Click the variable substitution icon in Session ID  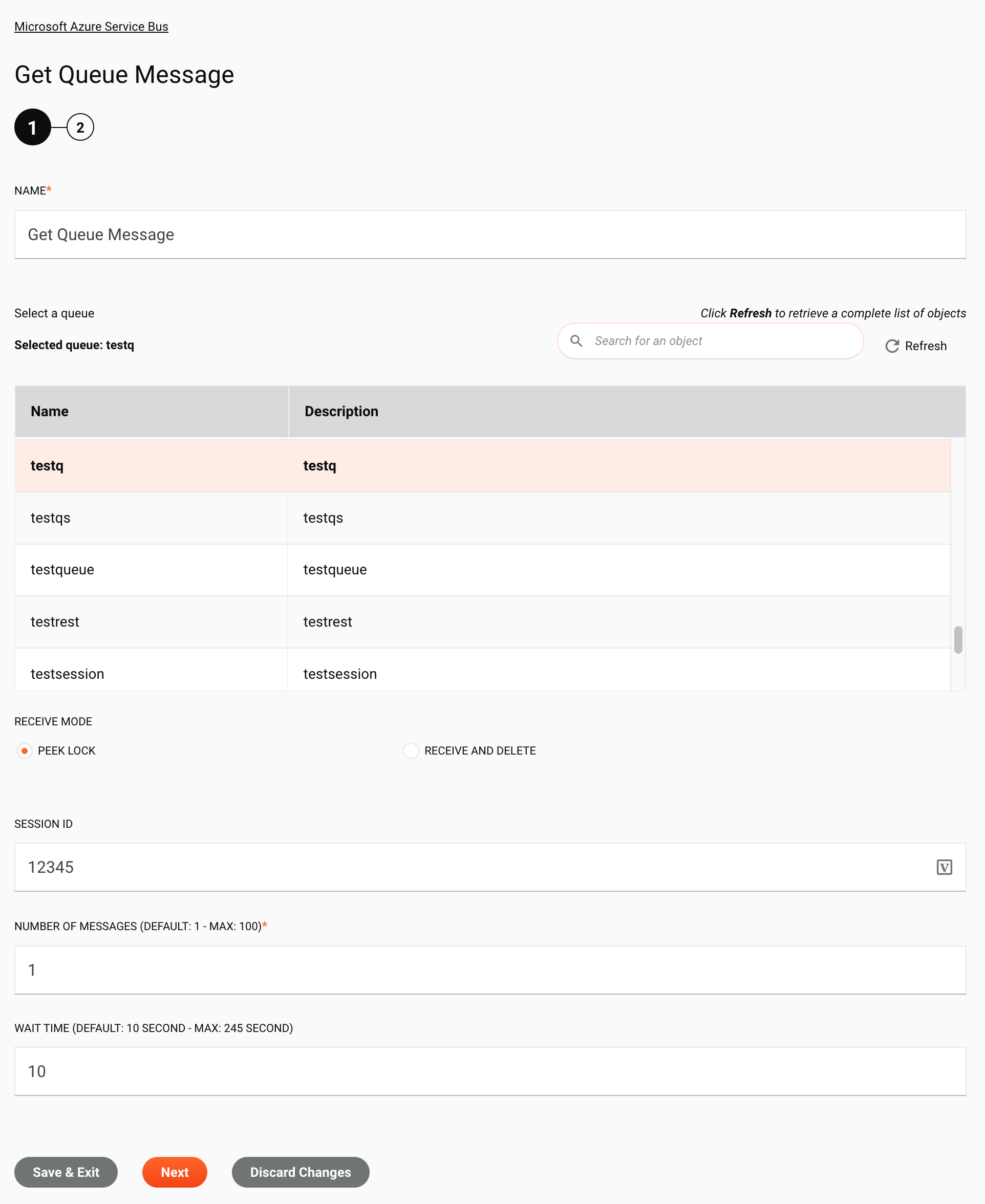click(944, 867)
